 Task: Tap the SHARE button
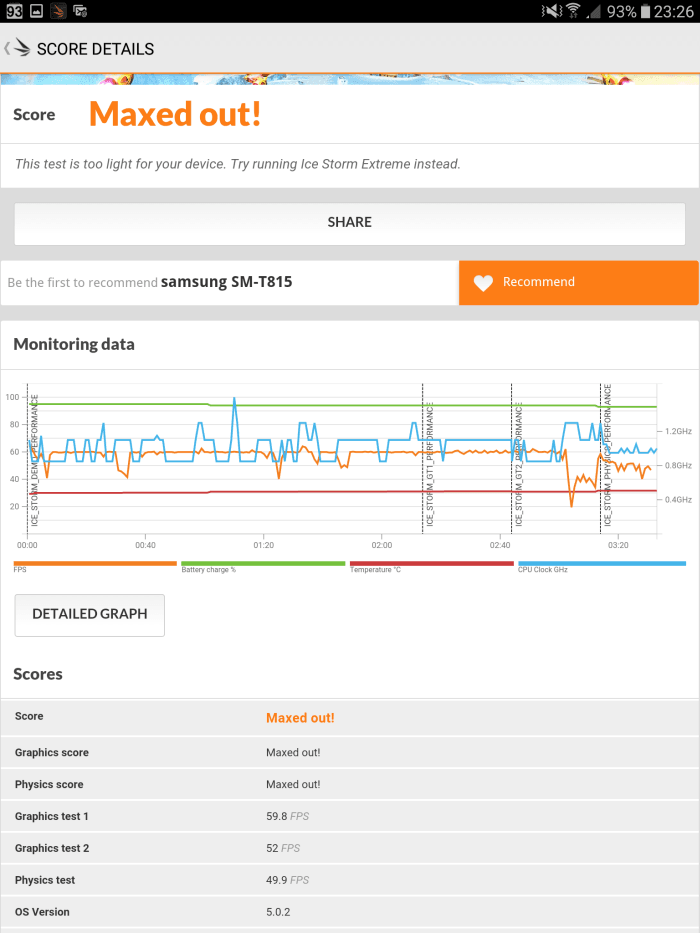[x=349, y=223]
